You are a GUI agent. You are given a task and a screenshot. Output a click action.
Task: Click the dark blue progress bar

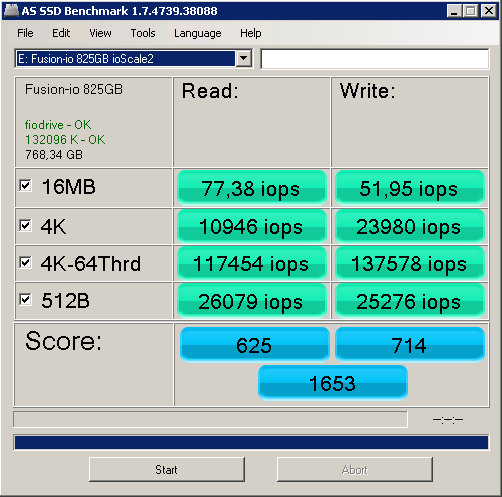pyautogui.click(x=251, y=442)
